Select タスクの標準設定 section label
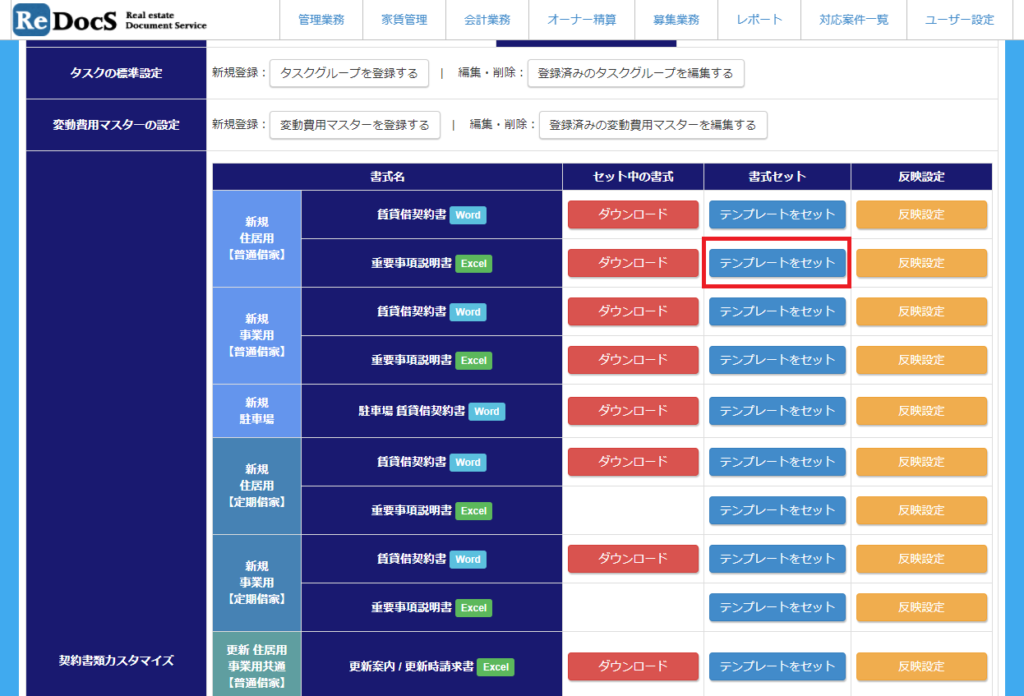1024x696 pixels. pyautogui.click(x=116, y=73)
